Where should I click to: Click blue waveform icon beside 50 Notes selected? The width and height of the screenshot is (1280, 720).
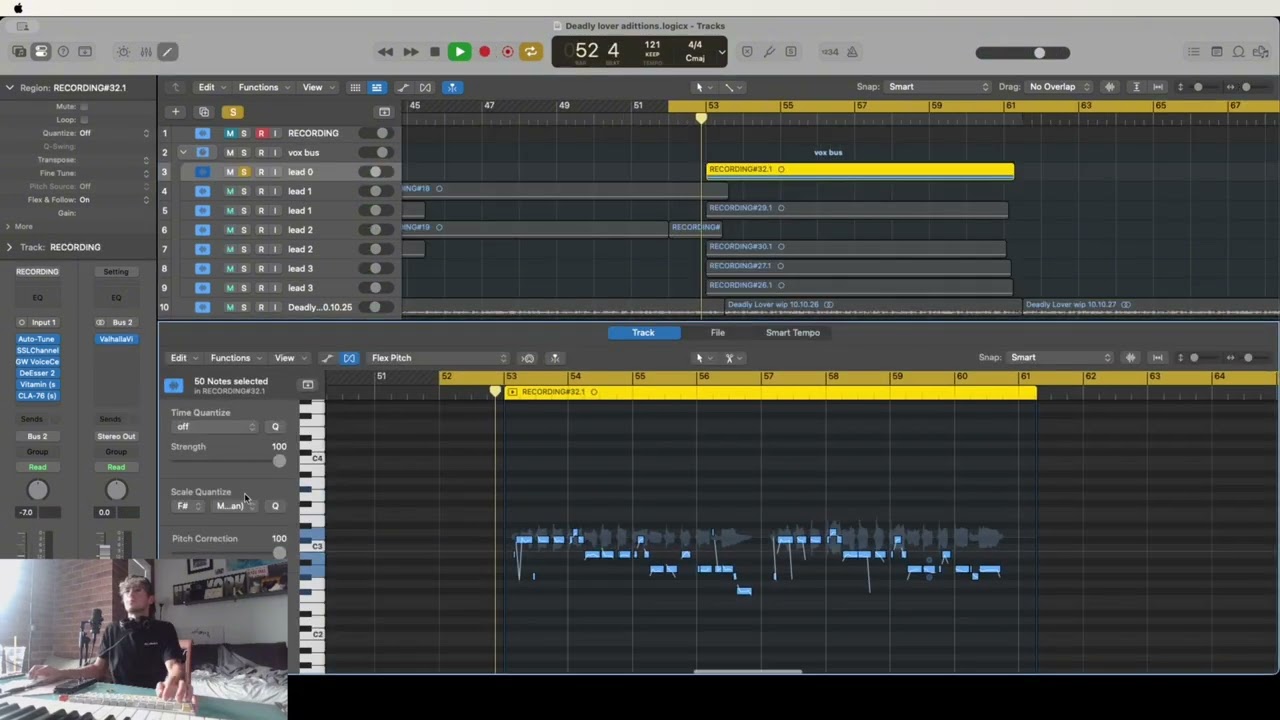[174, 385]
